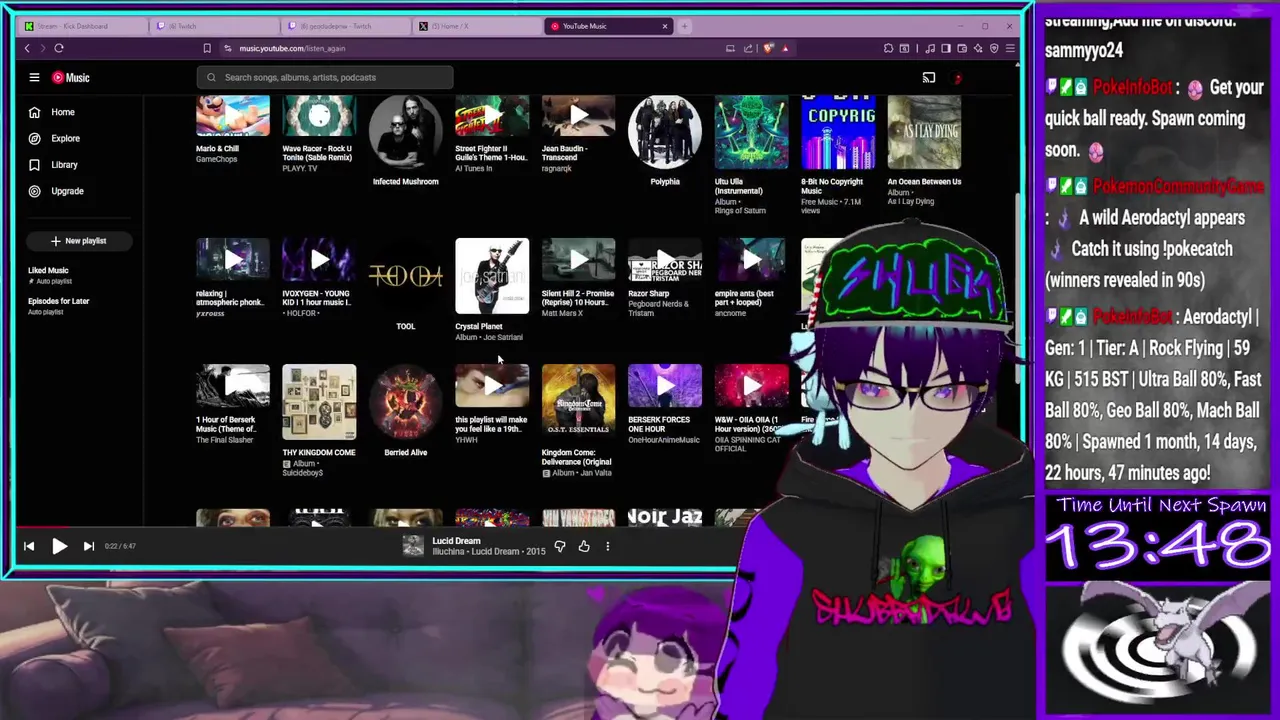Focus the search songs, albums, artists field
This screenshot has width=1280, height=720.
coord(324,77)
